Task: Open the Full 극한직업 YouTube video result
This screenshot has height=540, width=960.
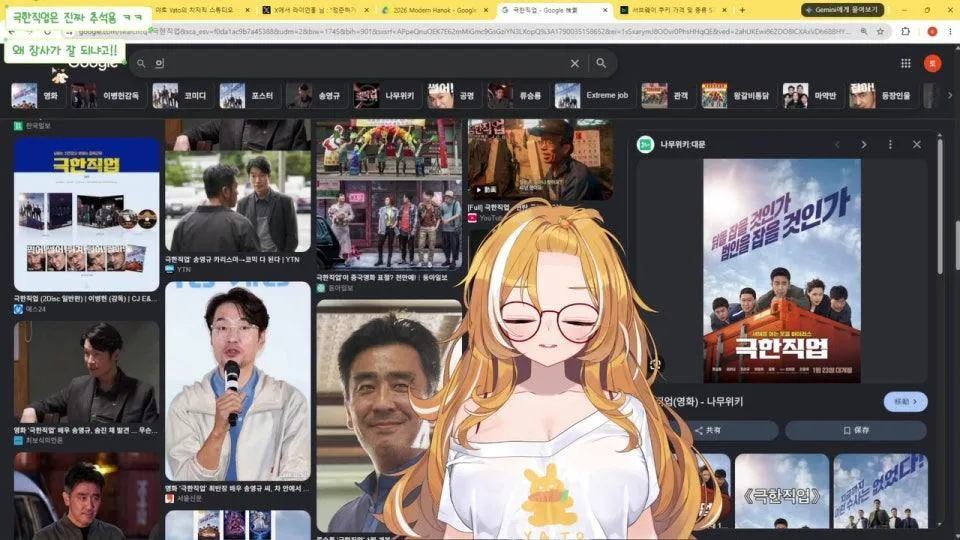Action: (x=540, y=159)
